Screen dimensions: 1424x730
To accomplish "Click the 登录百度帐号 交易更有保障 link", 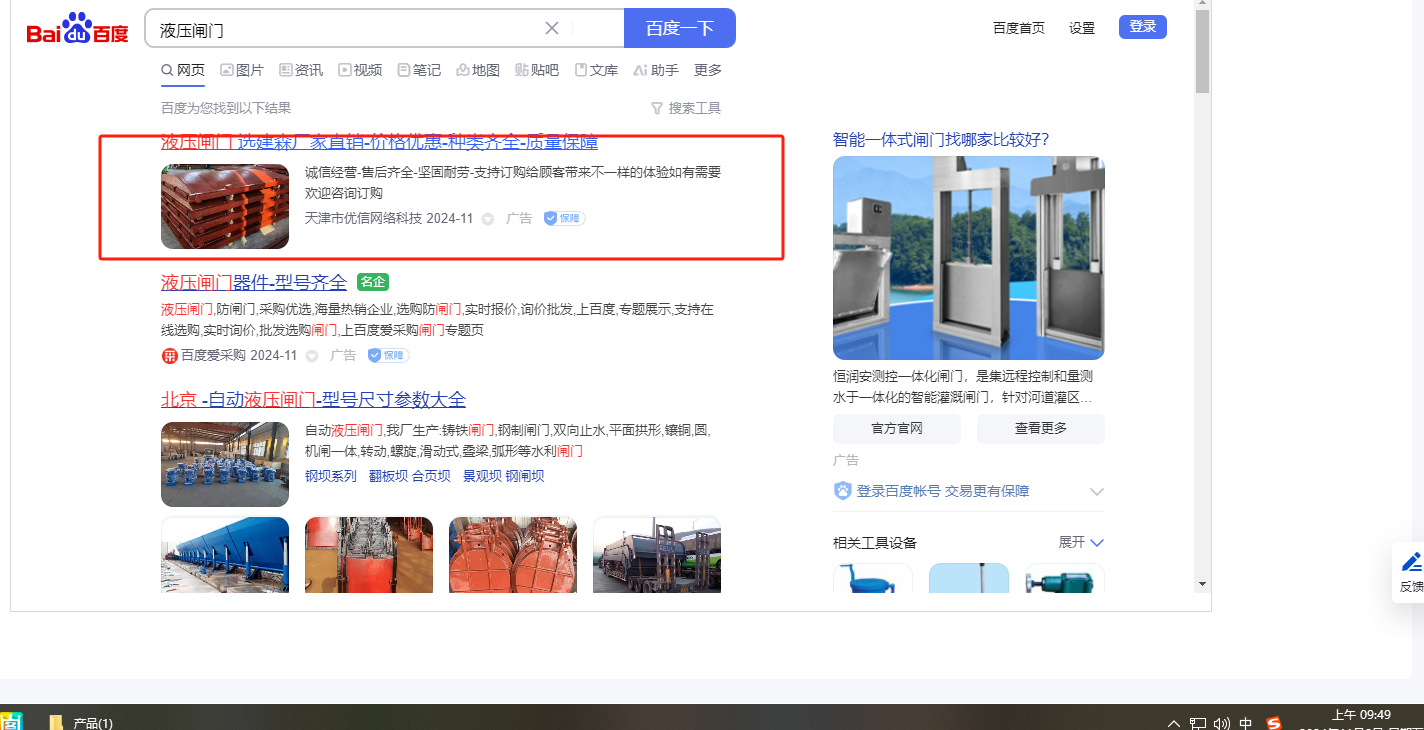I will pyautogui.click(x=943, y=491).
